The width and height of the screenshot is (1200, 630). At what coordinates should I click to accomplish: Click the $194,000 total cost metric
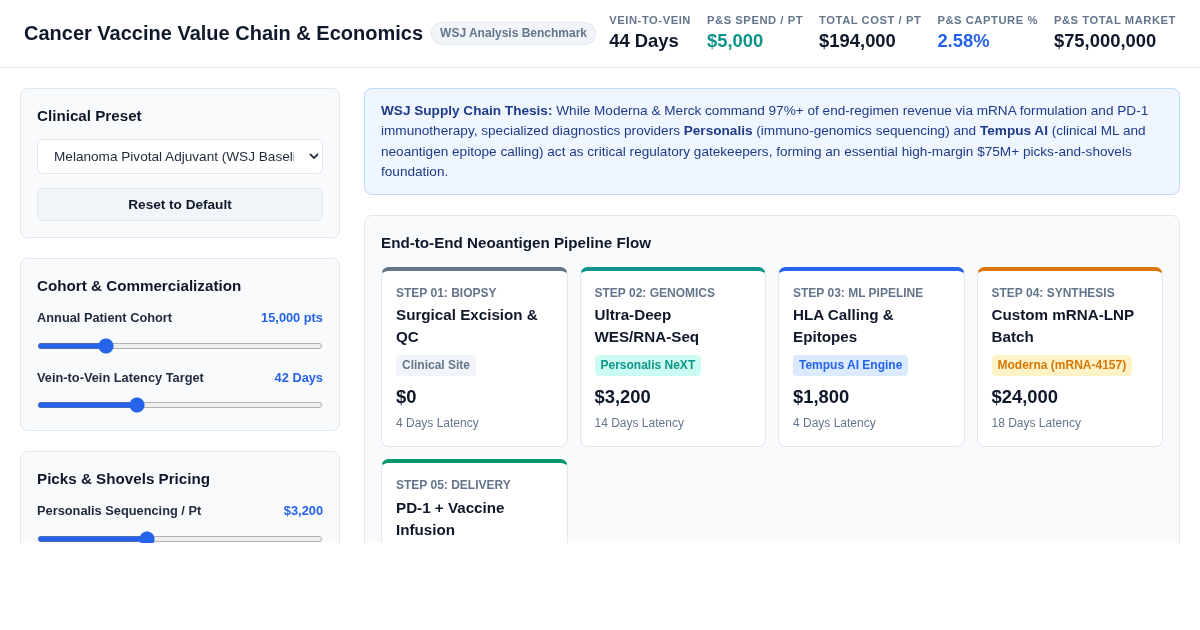click(x=857, y=41)
